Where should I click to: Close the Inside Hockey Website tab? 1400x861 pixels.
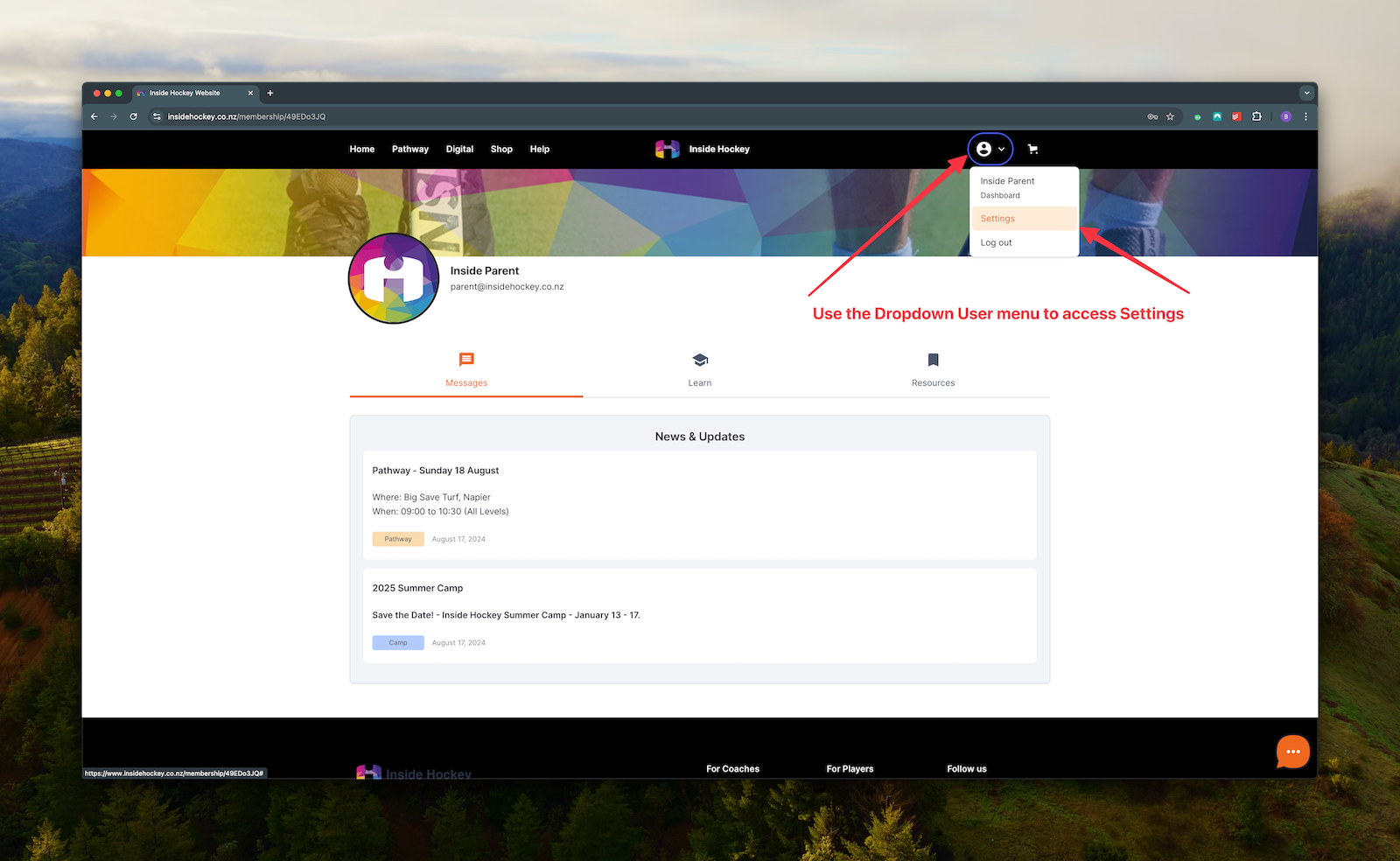(x=250, y=93)
